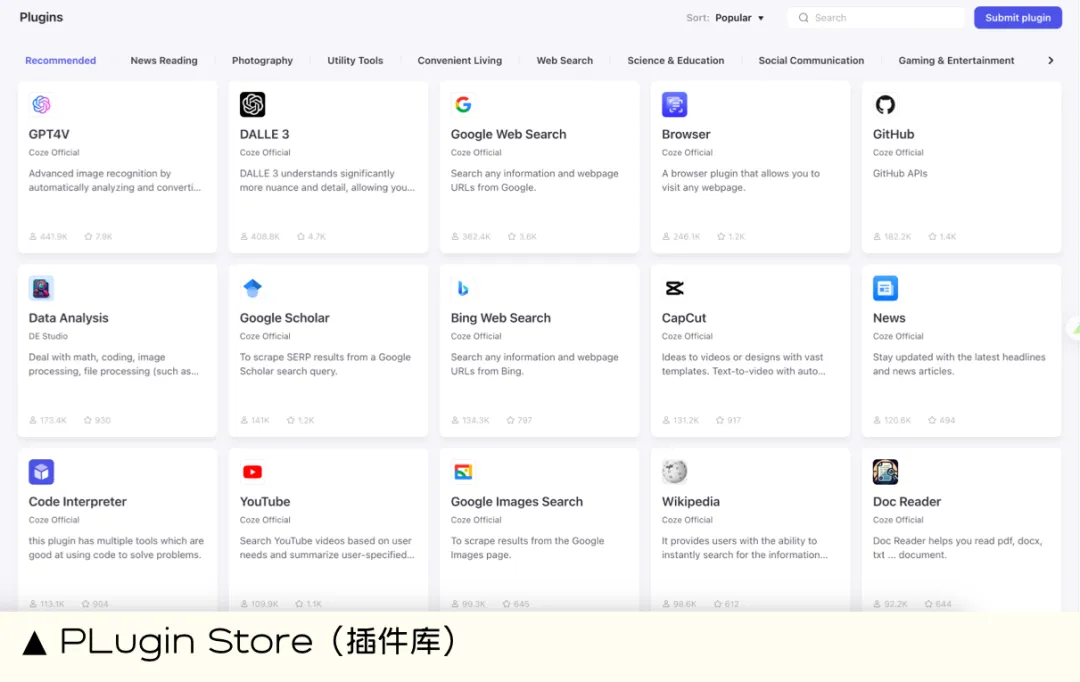
Task: Click 'Coze Official' under CapCut
Action: tap(687, 336)
